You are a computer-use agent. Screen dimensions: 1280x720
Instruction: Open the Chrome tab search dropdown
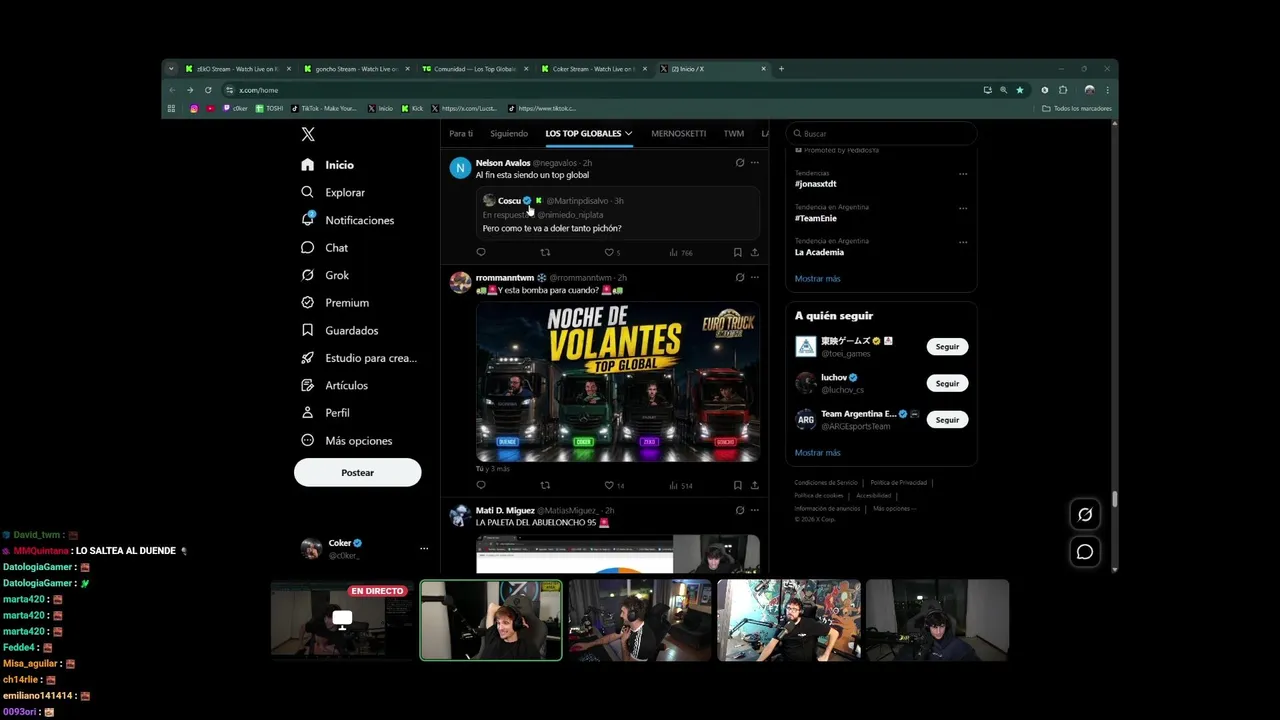[171, 69]
